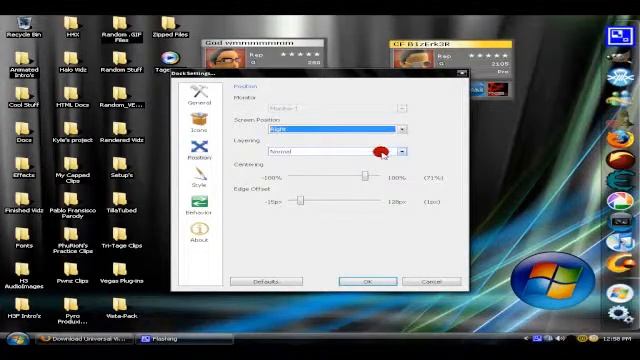Select the HTML Docs folder
Viewport: 640px width, 360px height.
tap(73, 97)
